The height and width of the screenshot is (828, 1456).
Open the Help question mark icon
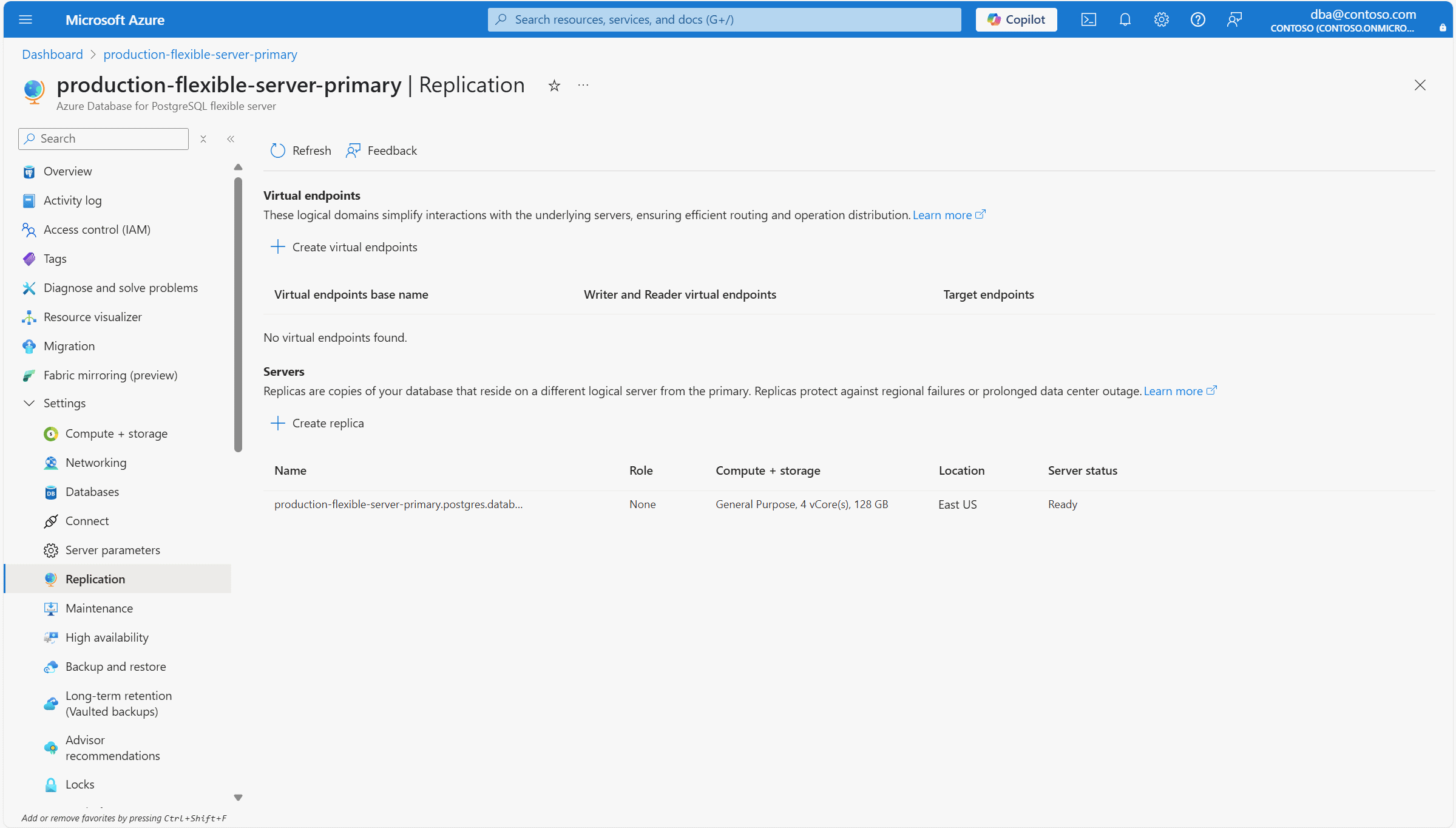pyautogui.click(x=1198, y=19)
